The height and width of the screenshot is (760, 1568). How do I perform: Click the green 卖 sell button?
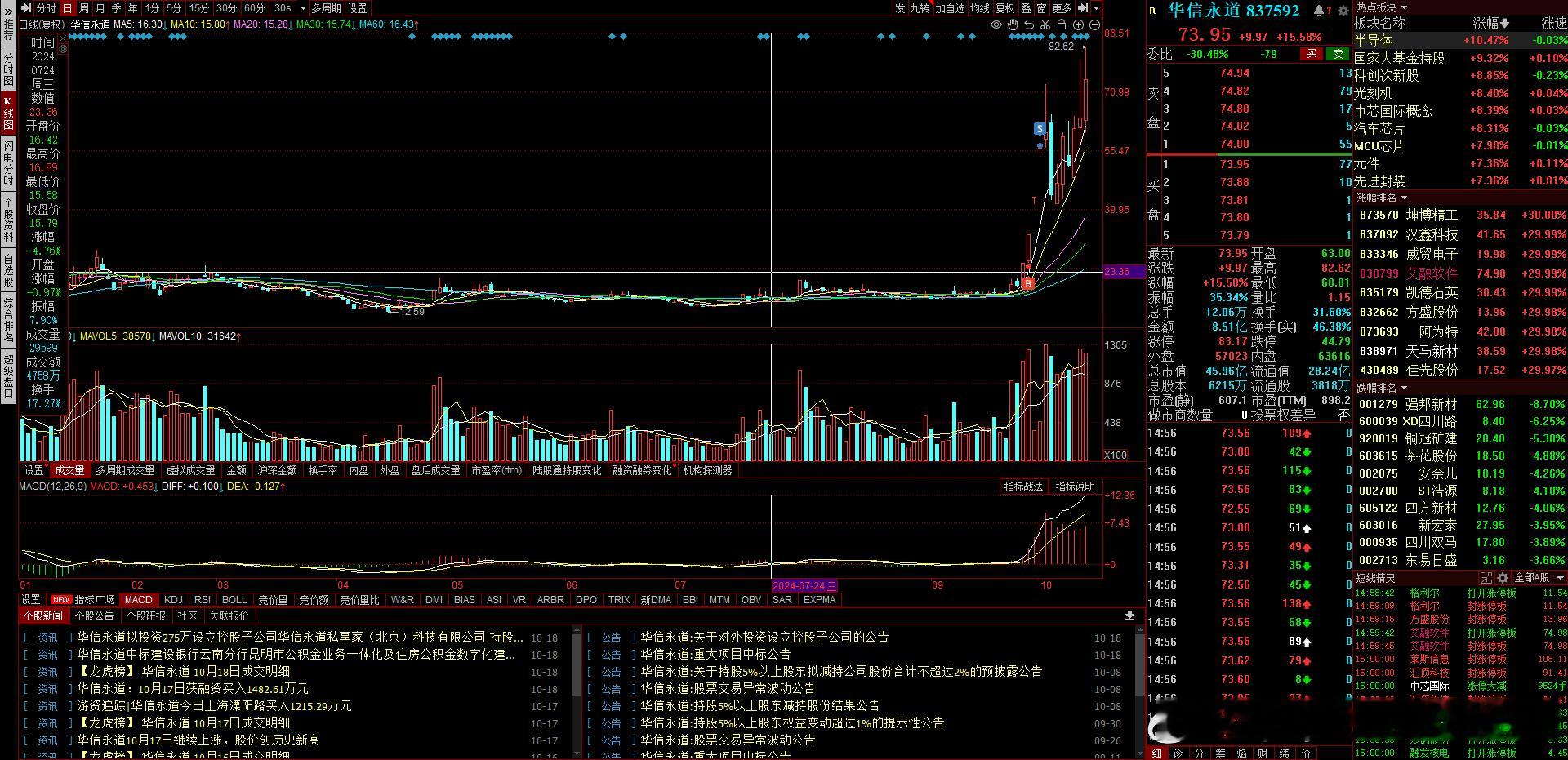tap(1338, 54)
